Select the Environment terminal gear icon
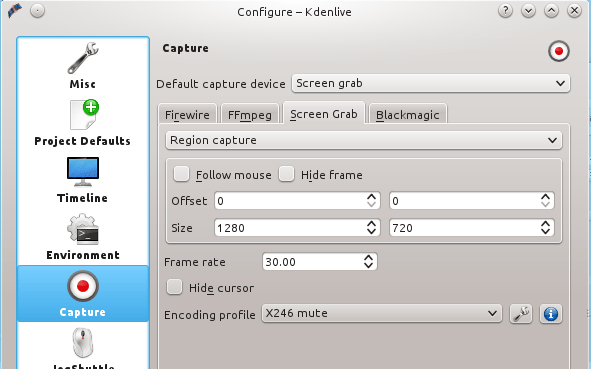 point(83,229)
